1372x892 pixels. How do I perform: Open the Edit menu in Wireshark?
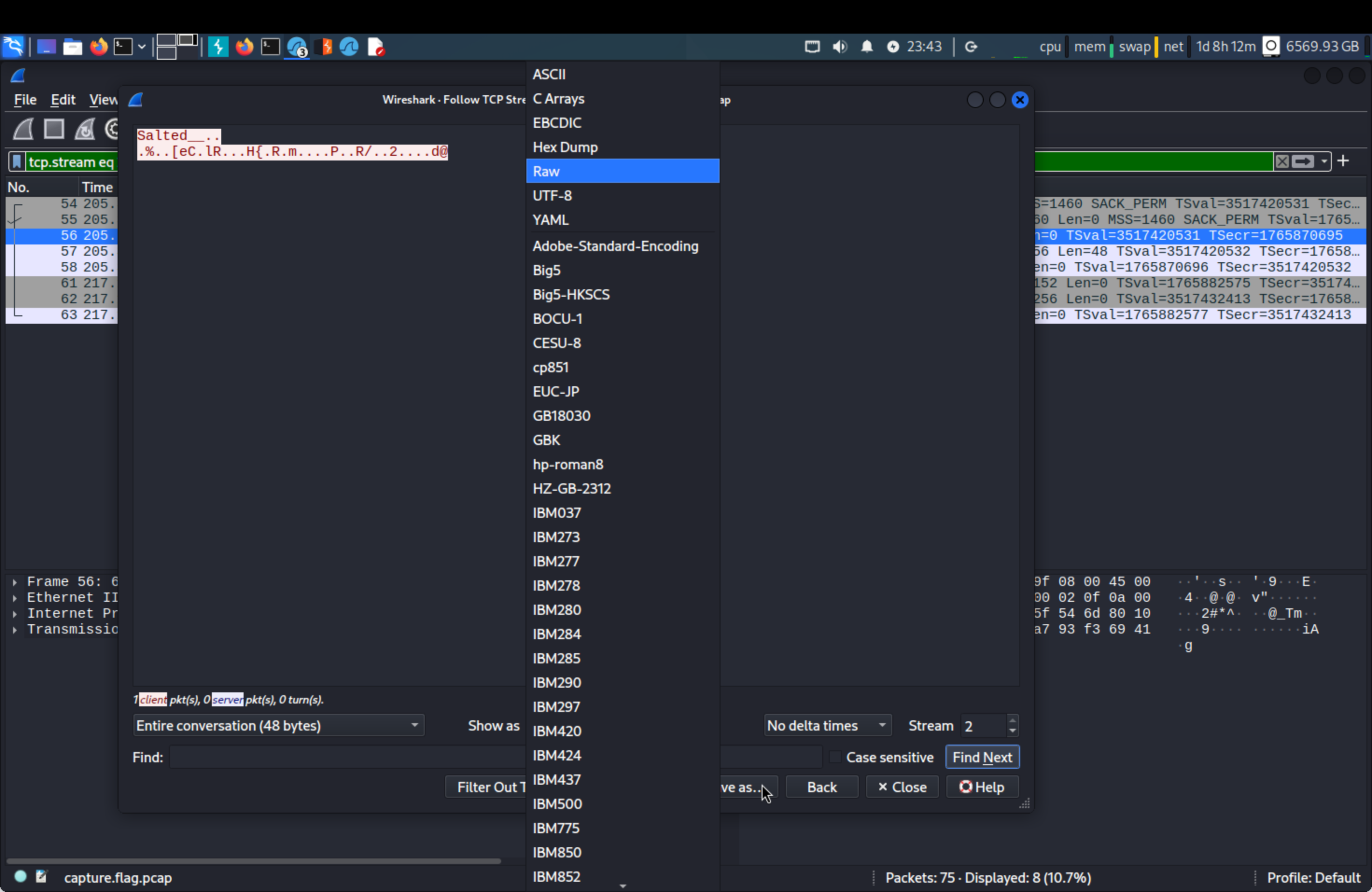(63, 100)
